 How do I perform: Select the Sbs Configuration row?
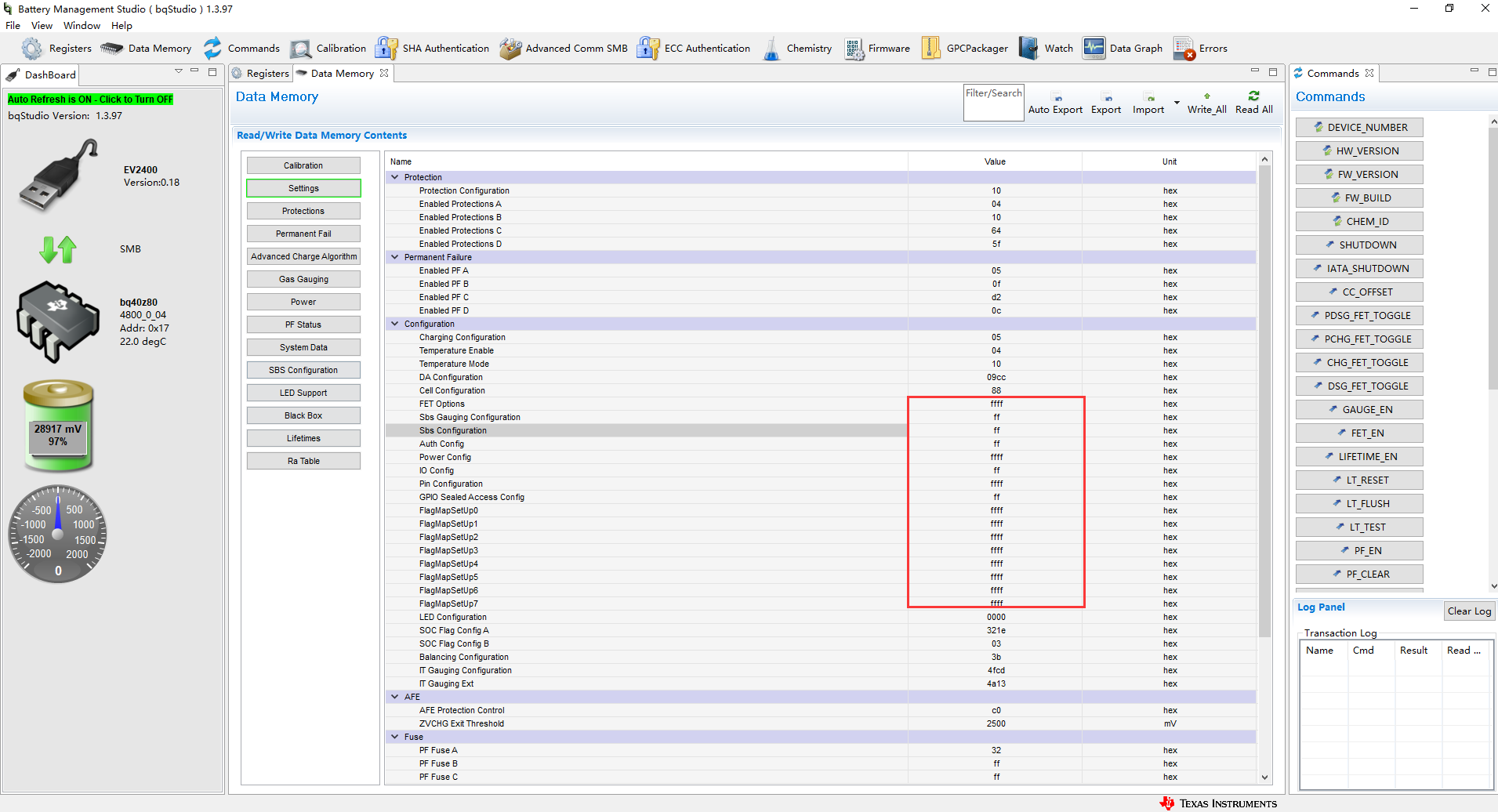[x=821, y=430]
